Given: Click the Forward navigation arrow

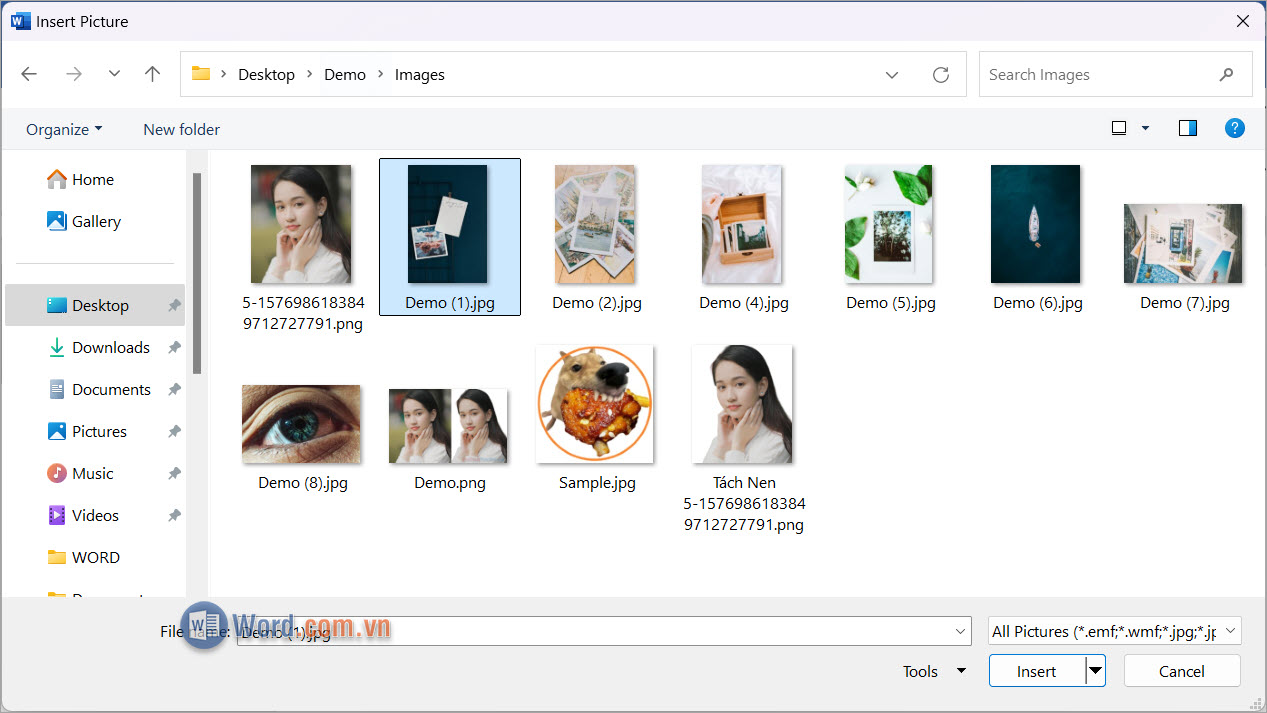Looking at the screenshot, I should [x=73, y=74].
